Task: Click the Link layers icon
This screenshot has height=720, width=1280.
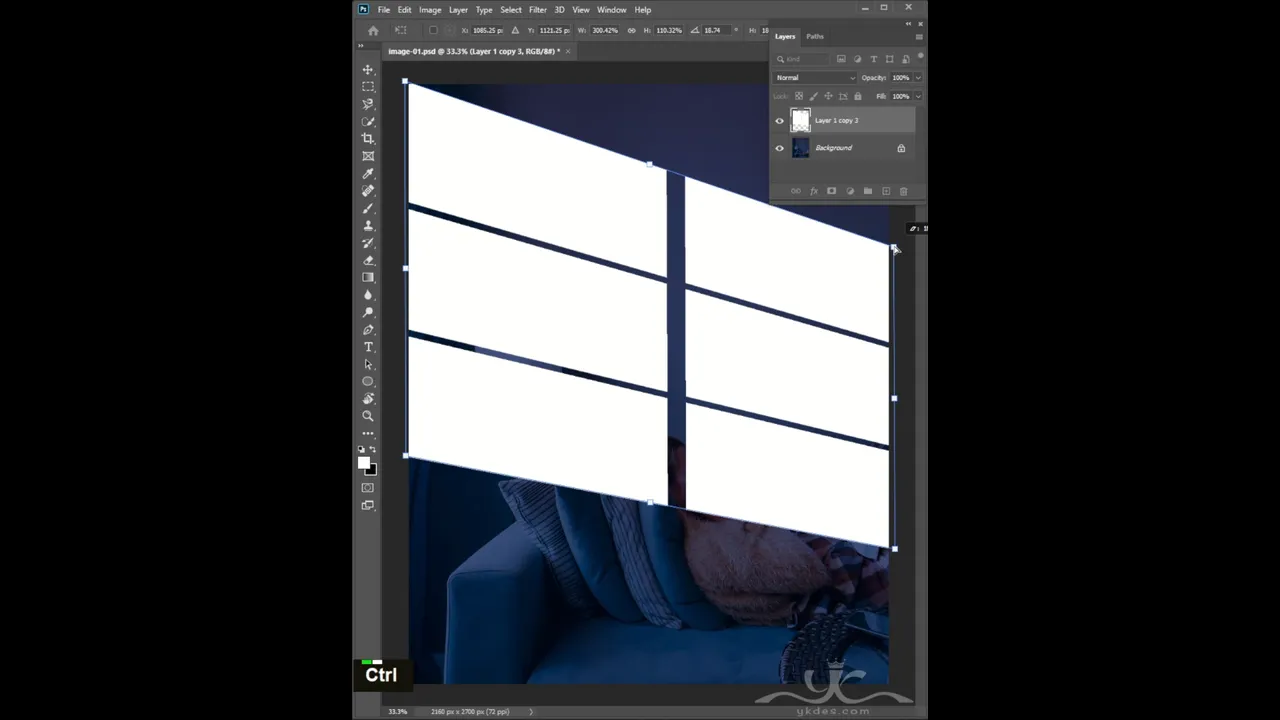Action: pyautogui.click(x=795, y=191)
